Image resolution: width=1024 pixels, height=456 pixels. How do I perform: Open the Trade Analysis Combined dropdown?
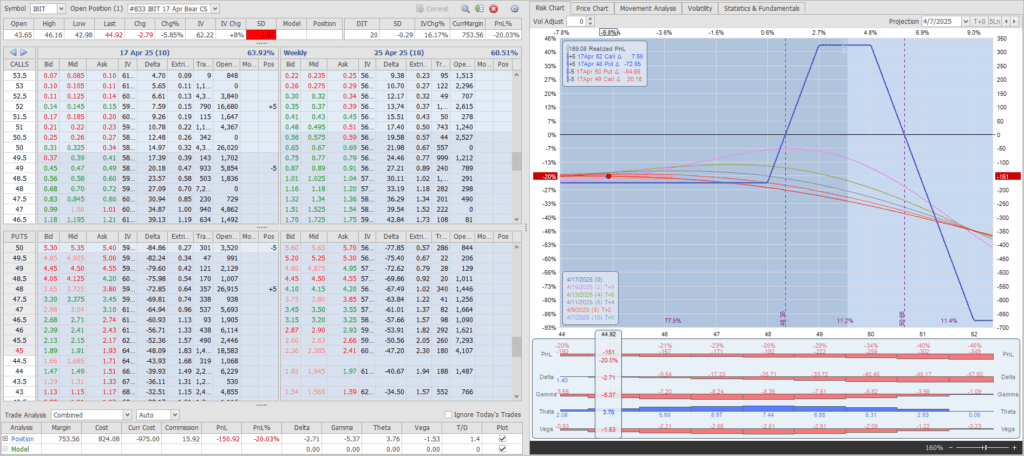pyautogui.click(x=127, y=414)
